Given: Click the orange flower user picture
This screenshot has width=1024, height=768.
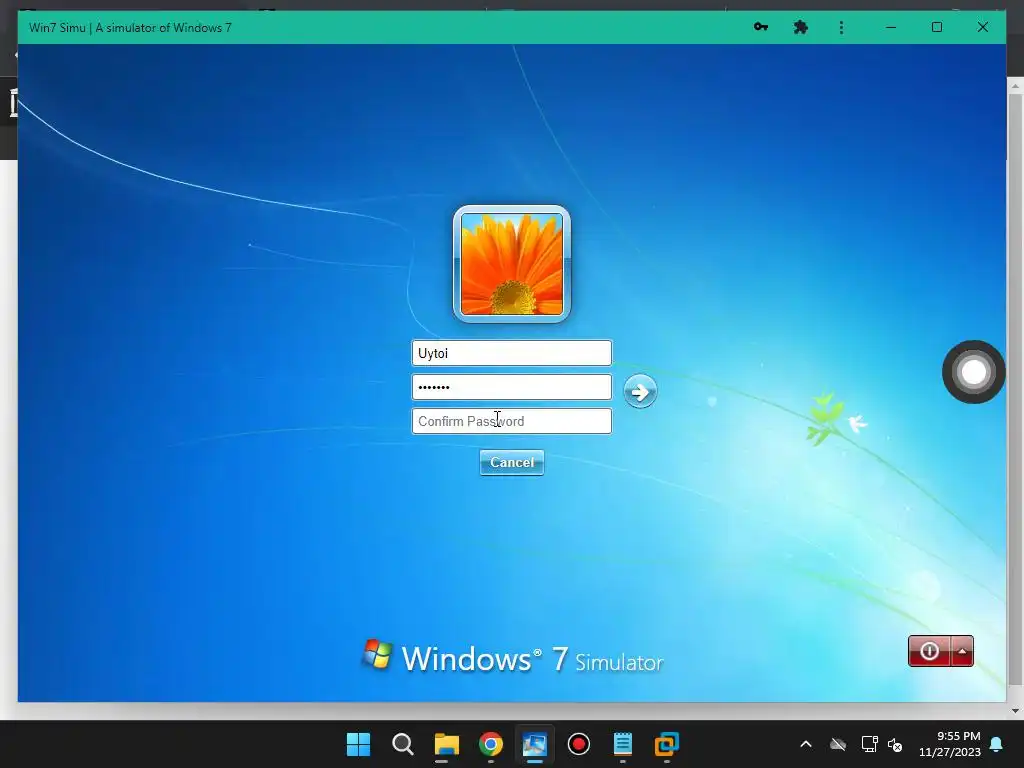Looking at the screenshot, I should coord(511,264).
